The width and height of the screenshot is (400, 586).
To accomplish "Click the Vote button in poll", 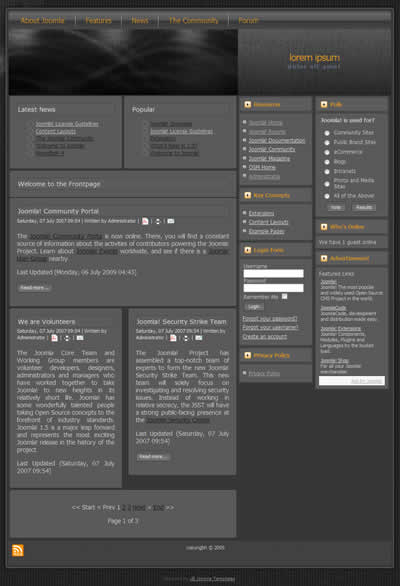I will click(336, 207).
